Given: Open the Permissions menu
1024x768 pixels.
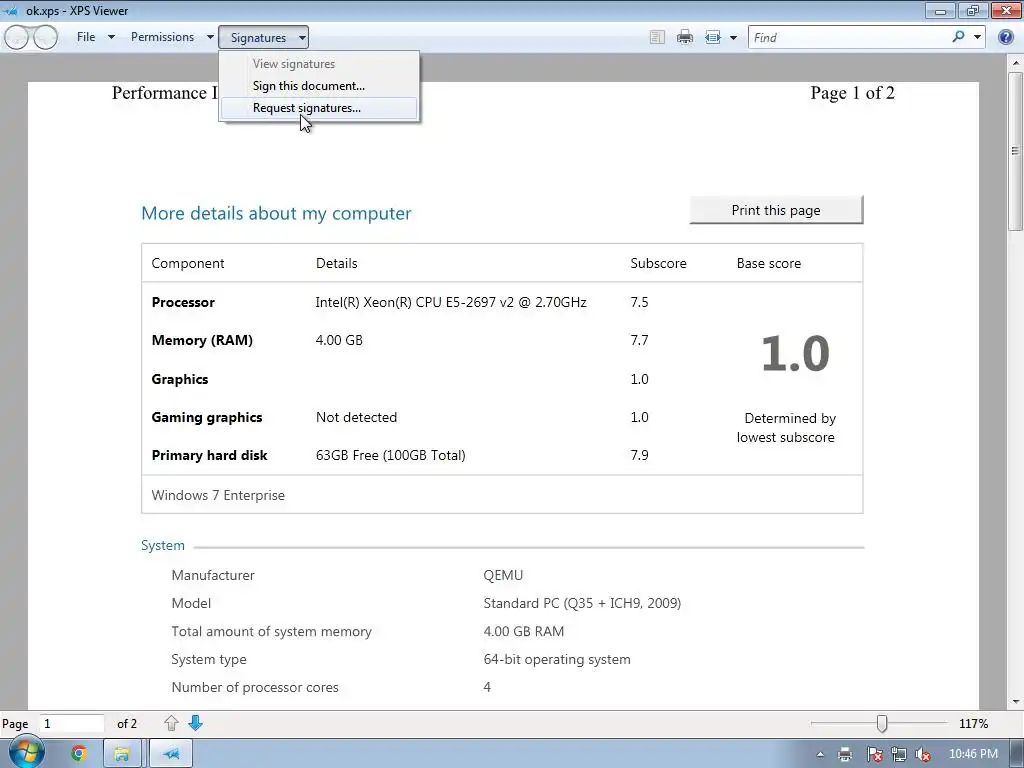Looking at the screenshot, I should 162,37.
